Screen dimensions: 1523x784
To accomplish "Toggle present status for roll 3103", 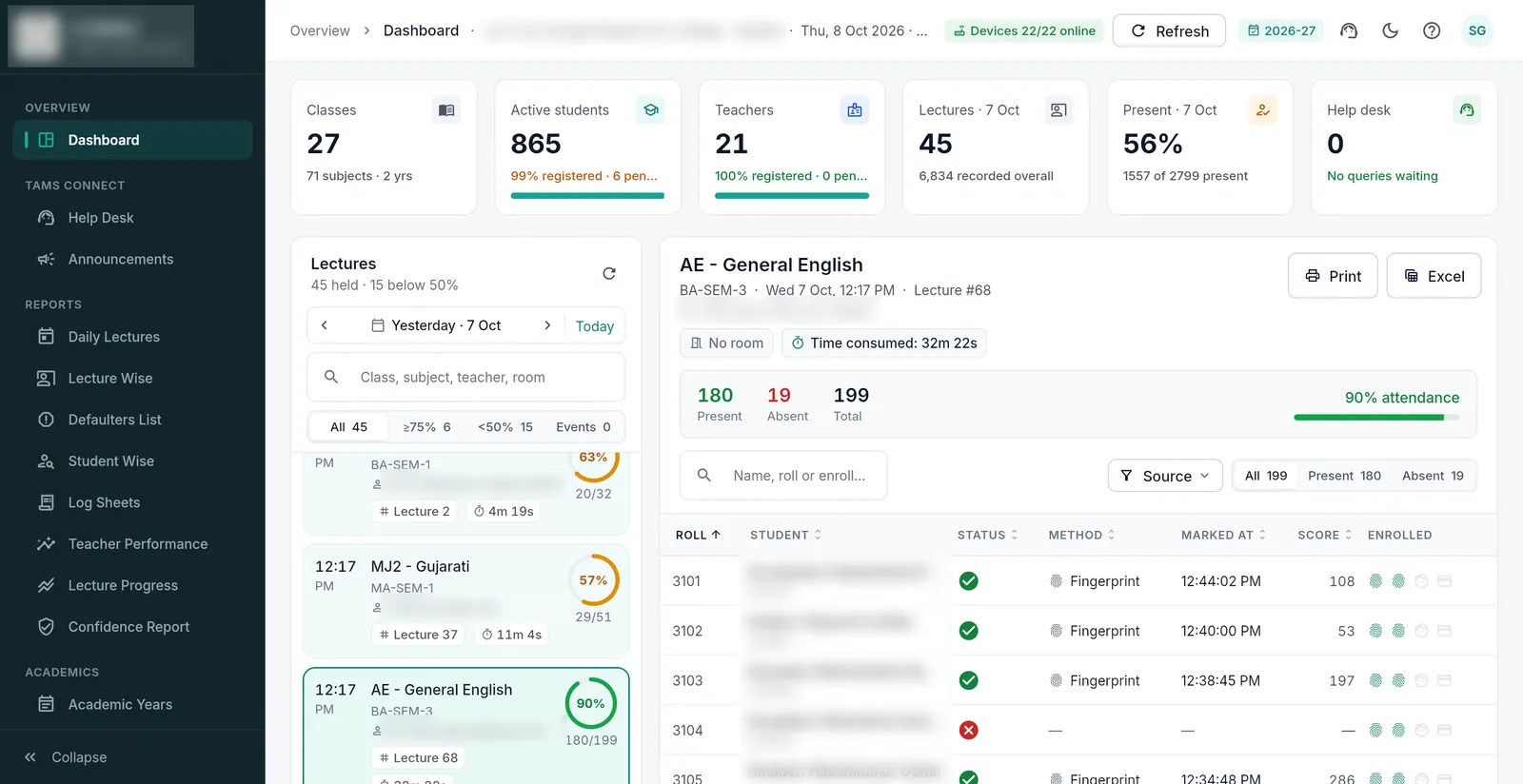I will [x=969, y=680].
